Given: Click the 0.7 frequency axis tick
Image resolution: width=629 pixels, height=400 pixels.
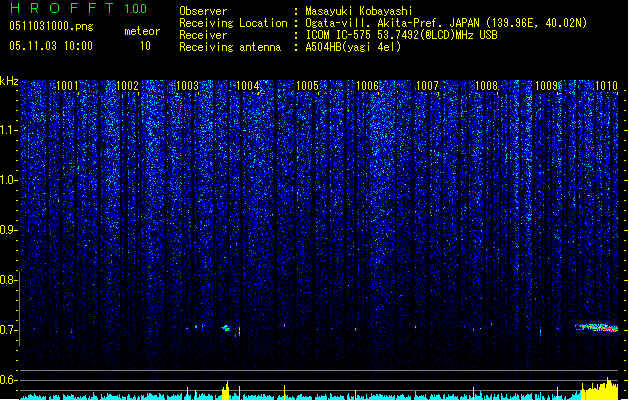Looking at the screenshot, I should pos(8,330).
